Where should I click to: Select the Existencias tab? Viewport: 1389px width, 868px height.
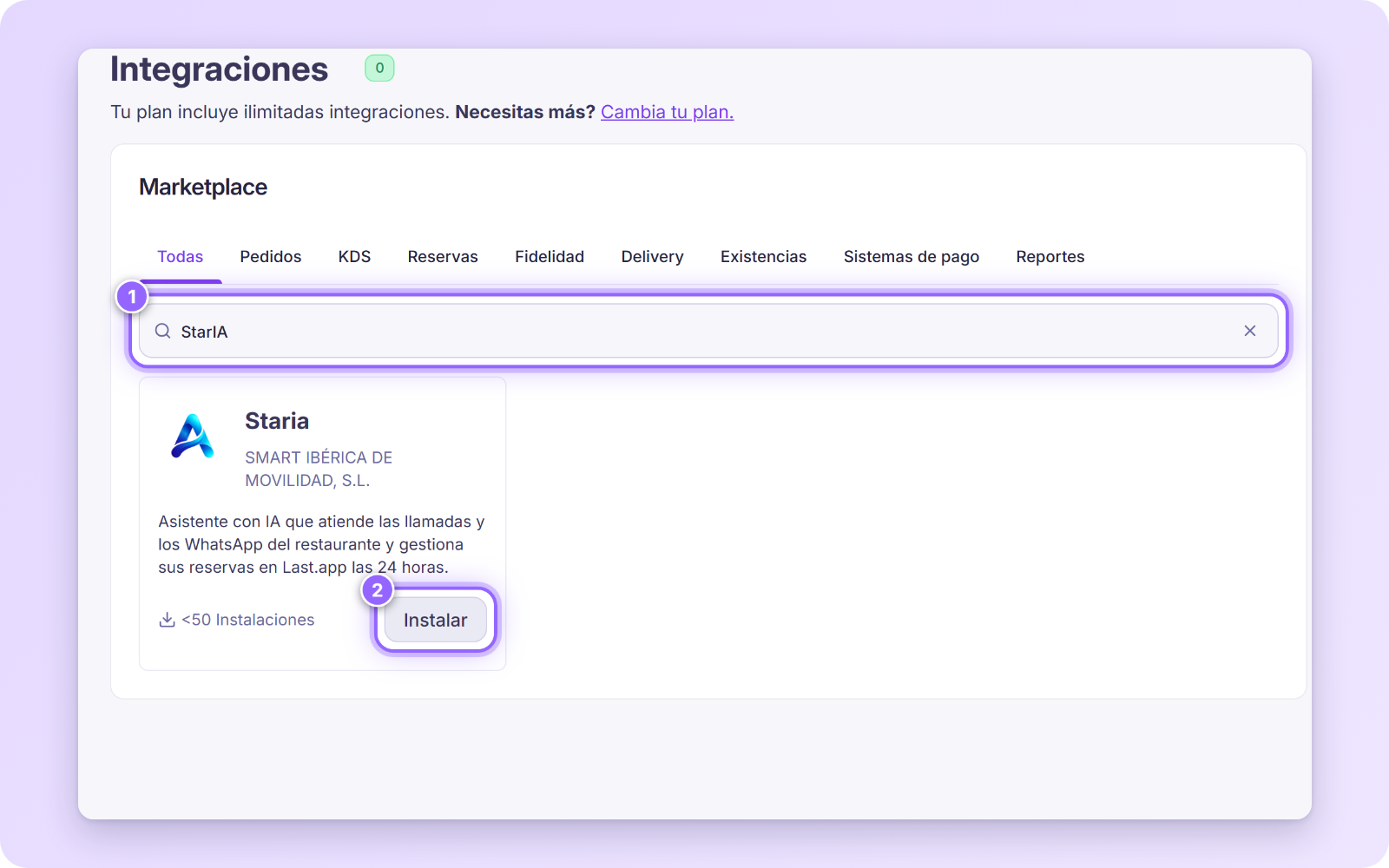763,257
